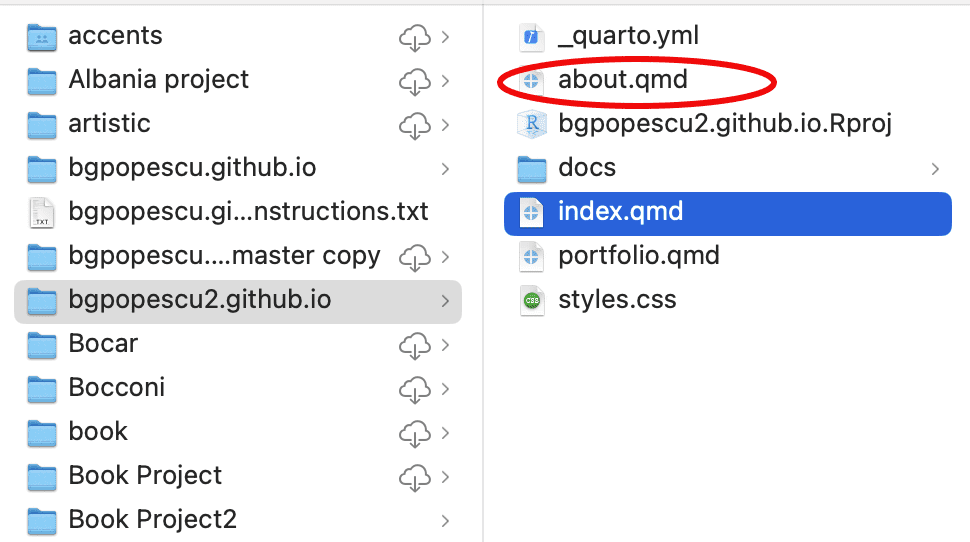The image size is (970, 542).
Task: Click the R project file icon
Action: tap(531, 124)
